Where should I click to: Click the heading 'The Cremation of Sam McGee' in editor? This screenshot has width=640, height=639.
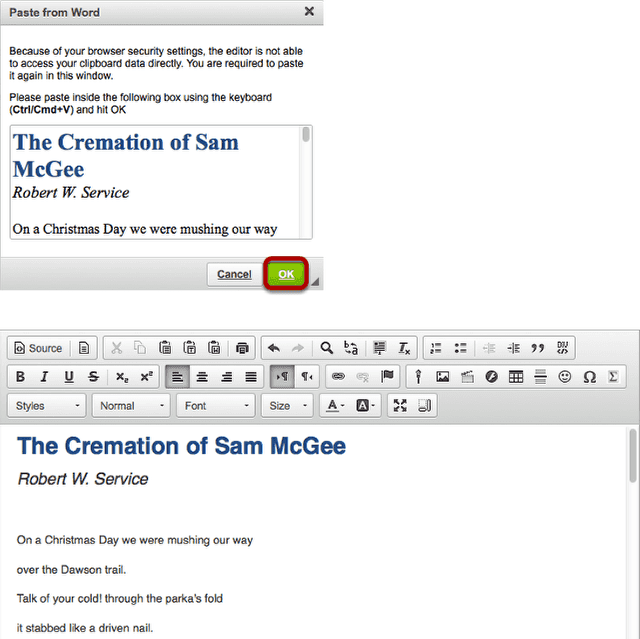181,446
